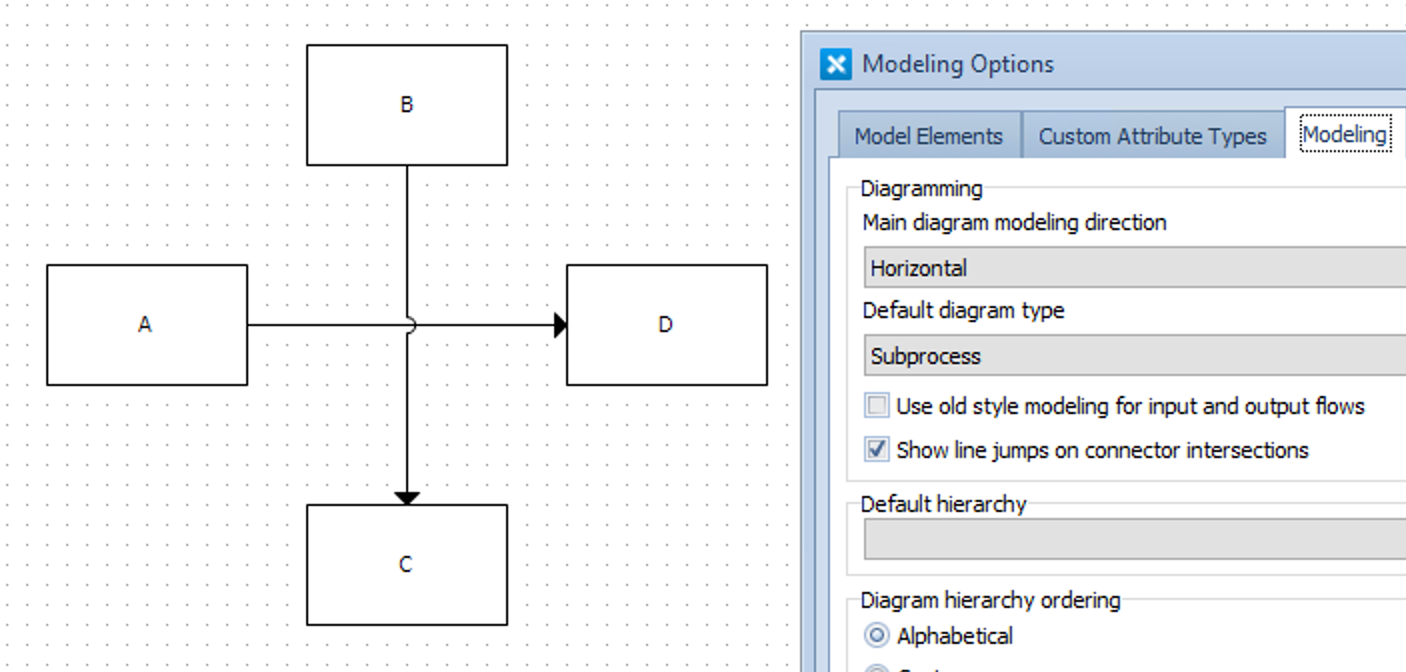Select process box B in the diagram
The height and width of the screenshot is (672, 1406).
pos(407,105)
